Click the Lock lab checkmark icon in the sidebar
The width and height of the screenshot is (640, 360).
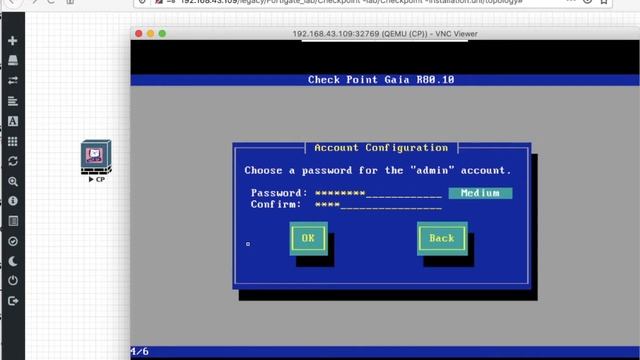click(x=13, y=241)
